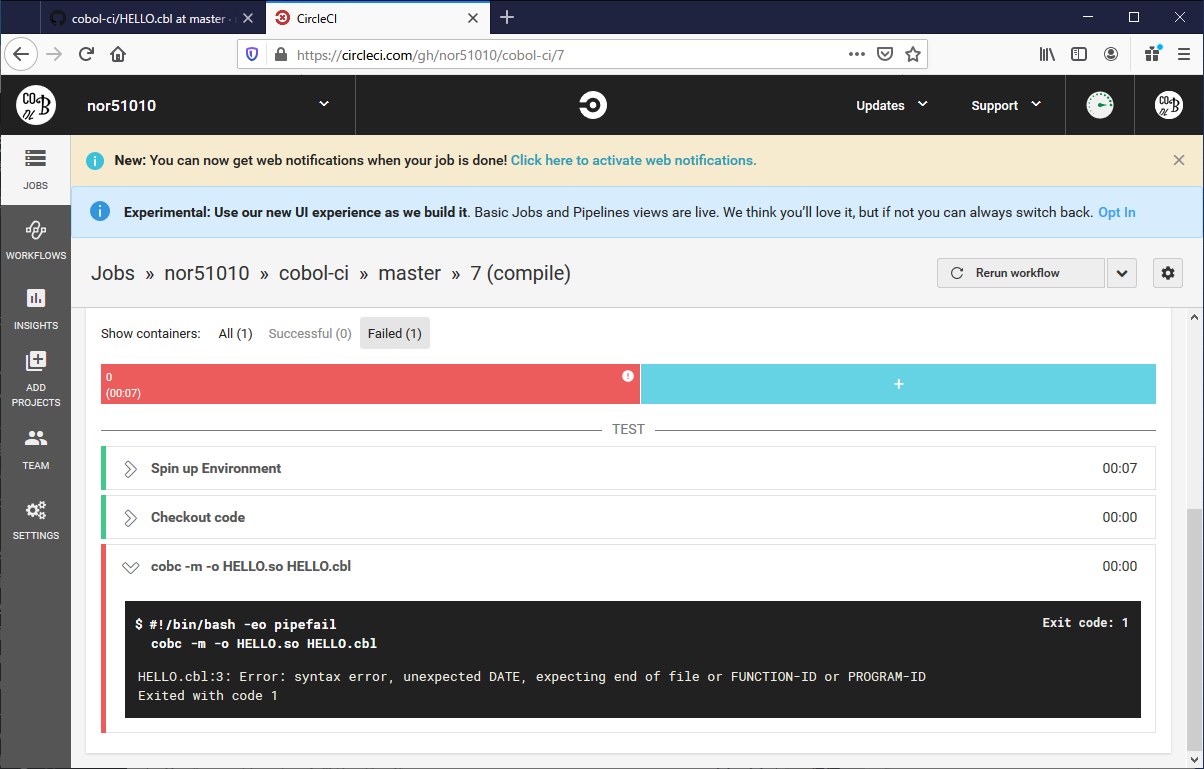Activate web notifications link

[x=633, y=160]
